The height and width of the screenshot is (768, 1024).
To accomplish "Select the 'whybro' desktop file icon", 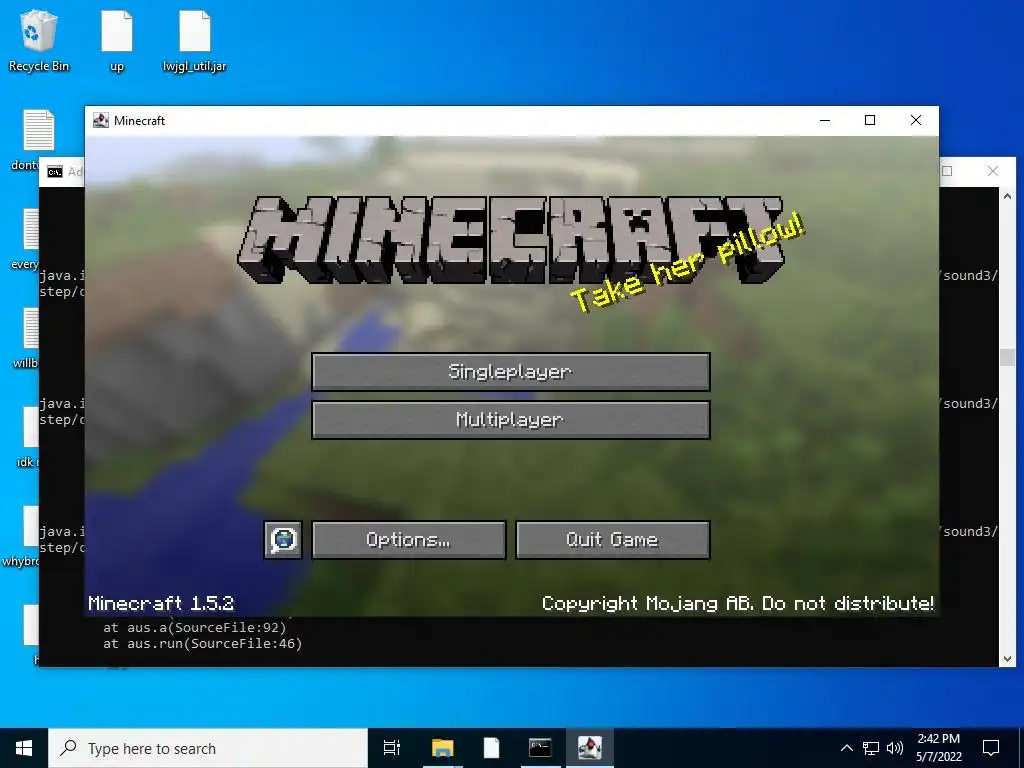I will point(31,527).
